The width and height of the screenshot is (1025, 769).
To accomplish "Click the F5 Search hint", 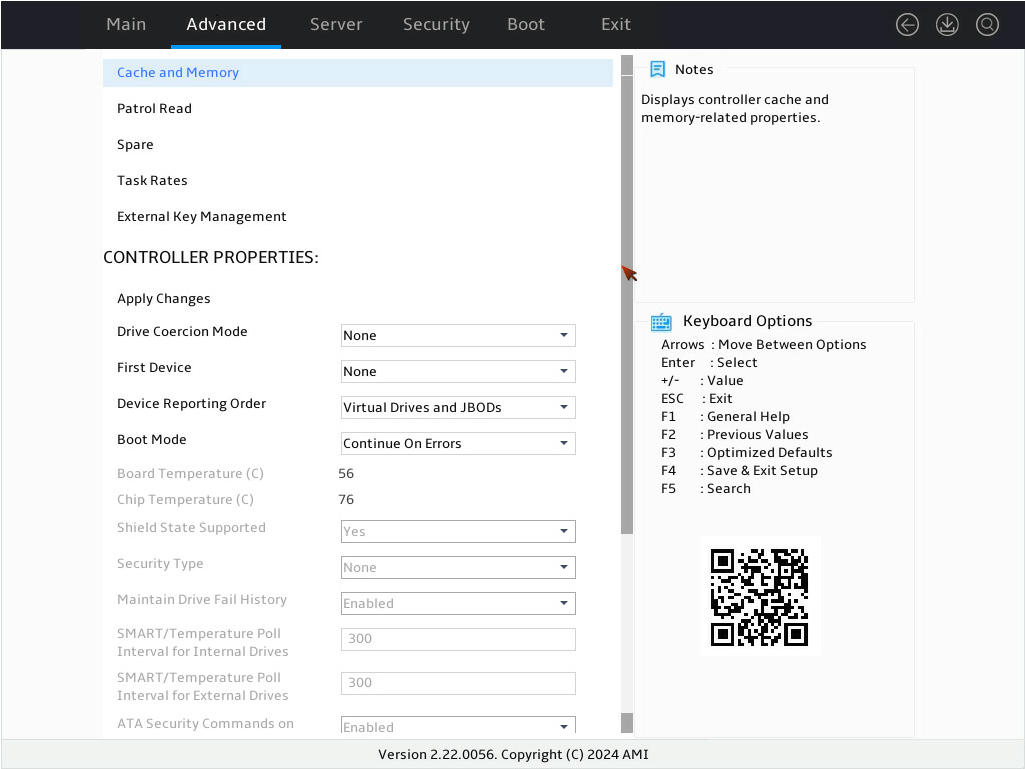I will (705, 488).
